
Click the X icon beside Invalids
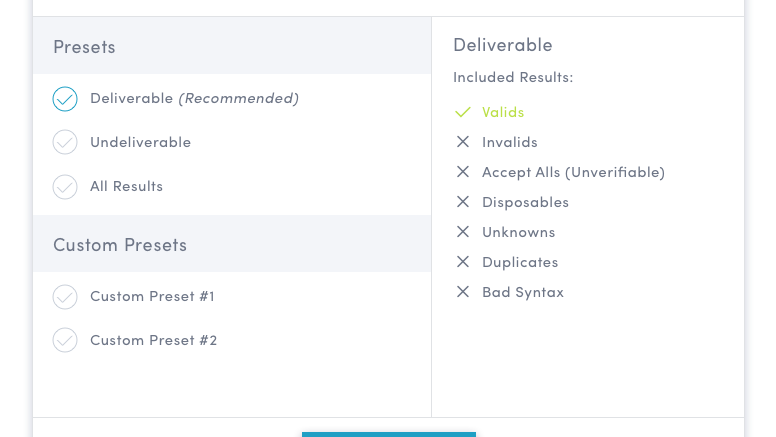[x=462, y=142]
